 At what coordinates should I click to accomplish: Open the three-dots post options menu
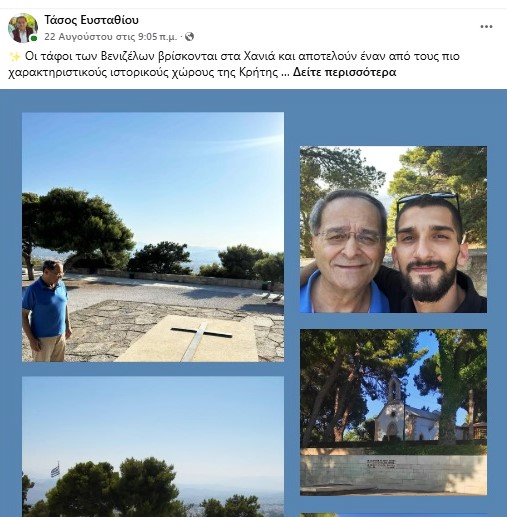pos(486,27)
